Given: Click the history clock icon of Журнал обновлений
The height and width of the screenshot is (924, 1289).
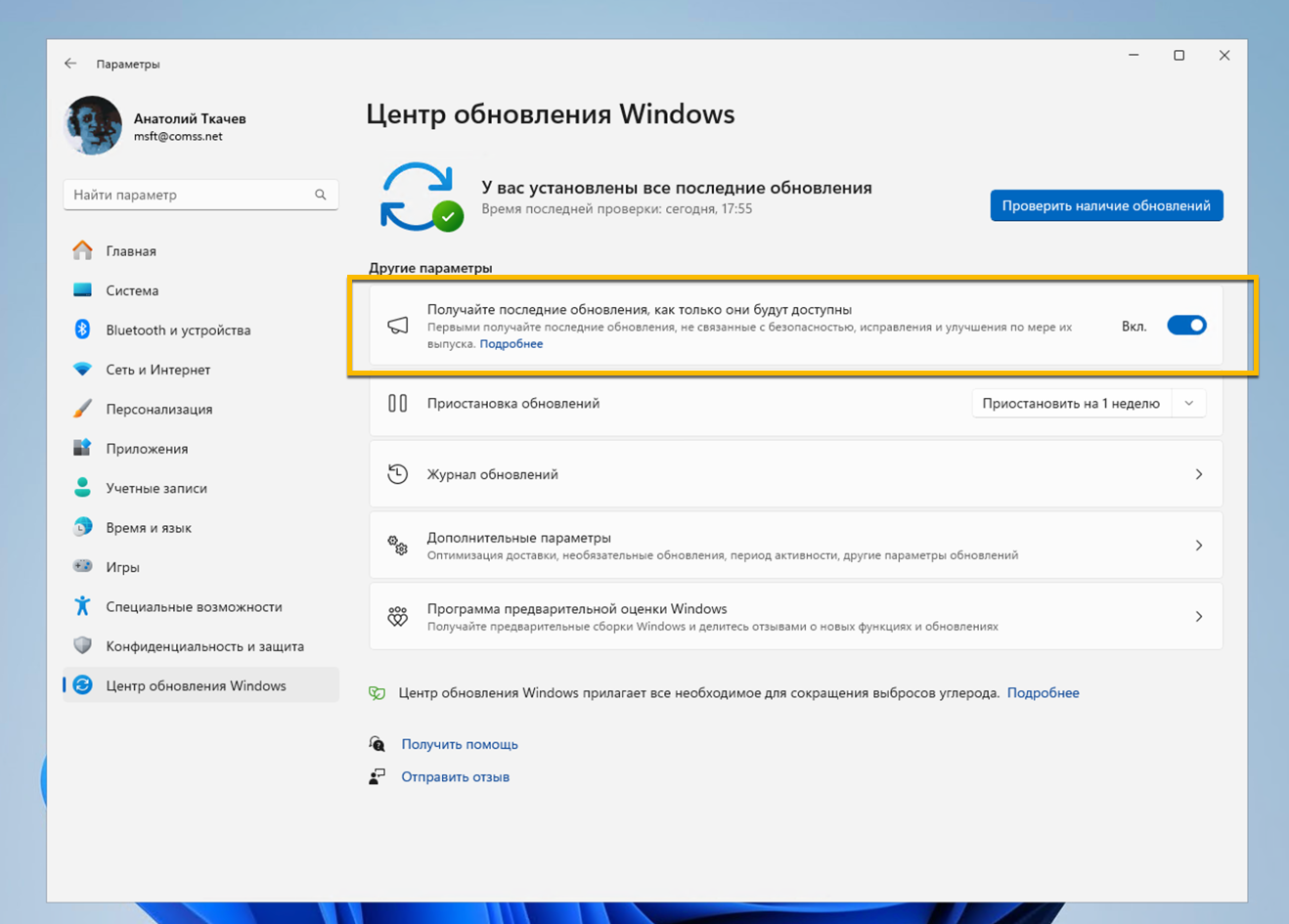Looking at the screenshot, I should pos(398,474).
